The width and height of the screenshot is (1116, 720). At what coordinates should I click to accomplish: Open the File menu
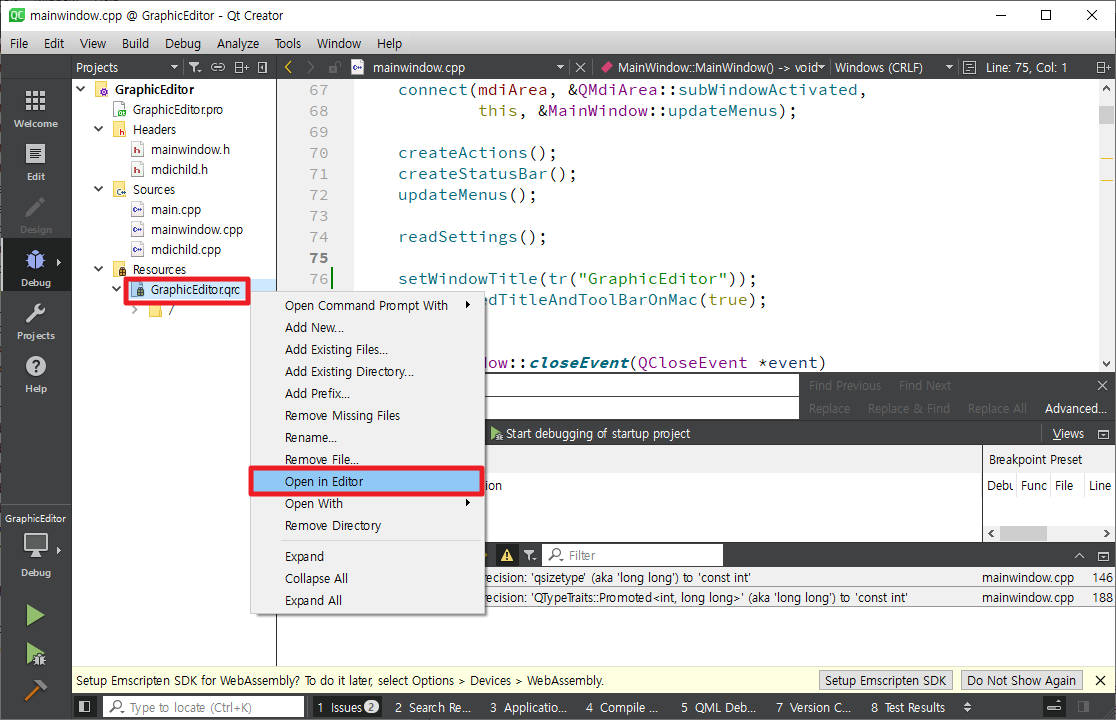pos(19,43)
